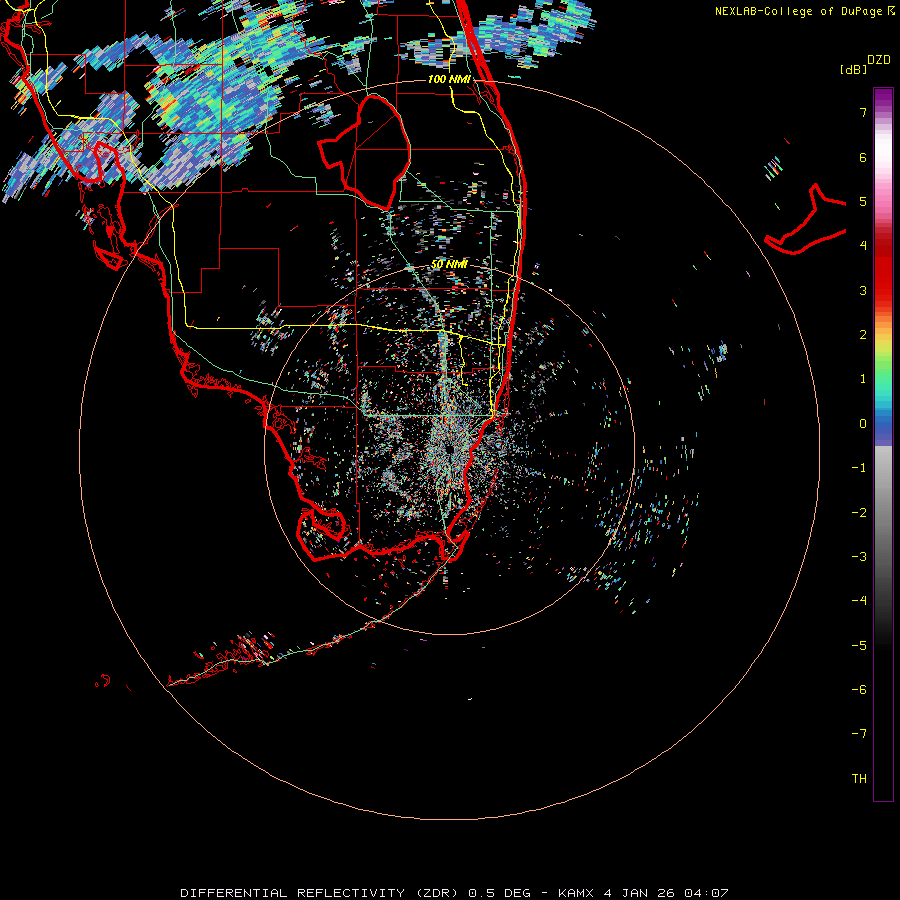Click the 100 NMI range ring label
The image size is (900, 900).
(449, 79)
